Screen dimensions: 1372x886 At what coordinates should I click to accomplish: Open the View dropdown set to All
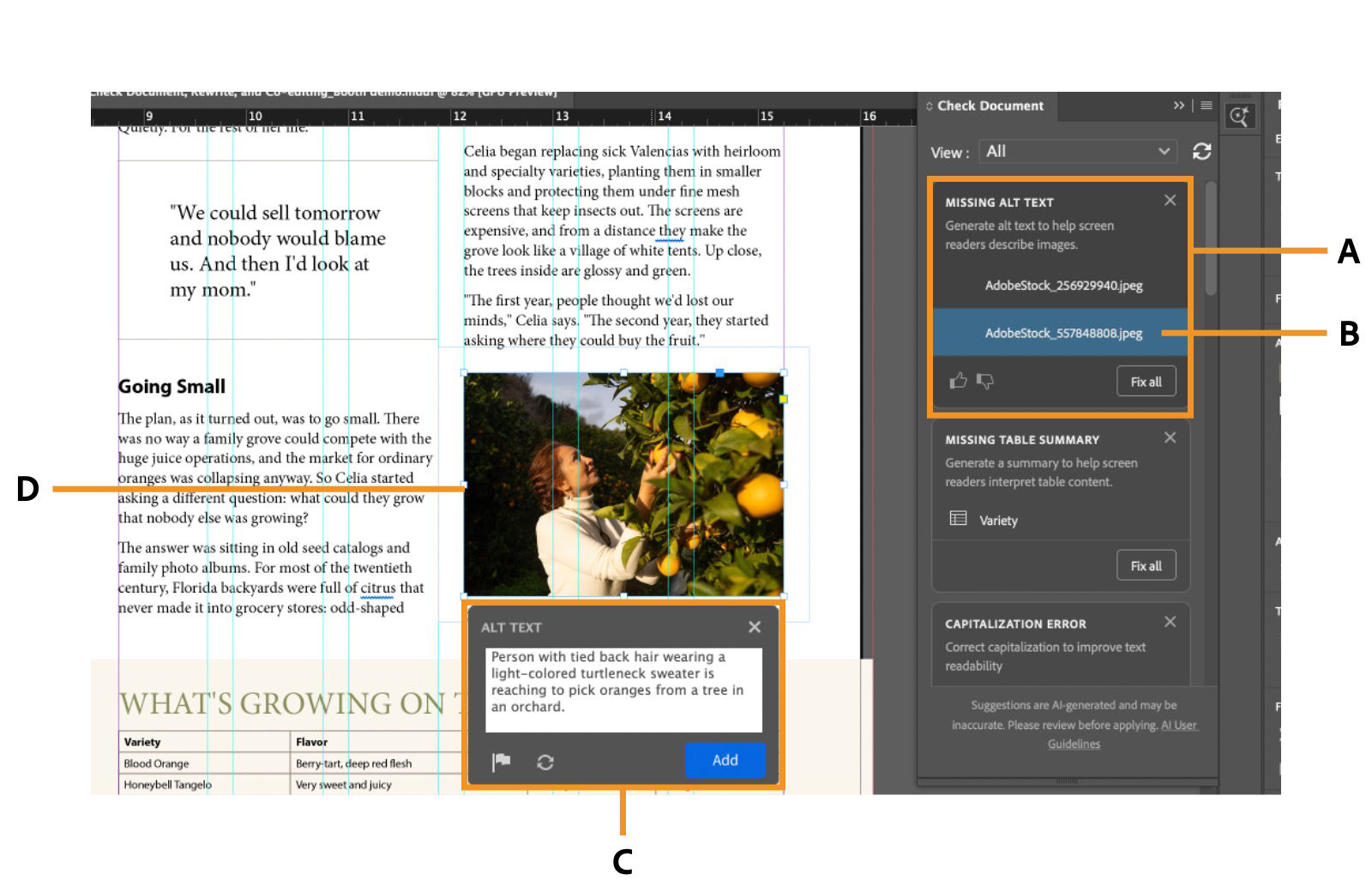[1078, 152]
